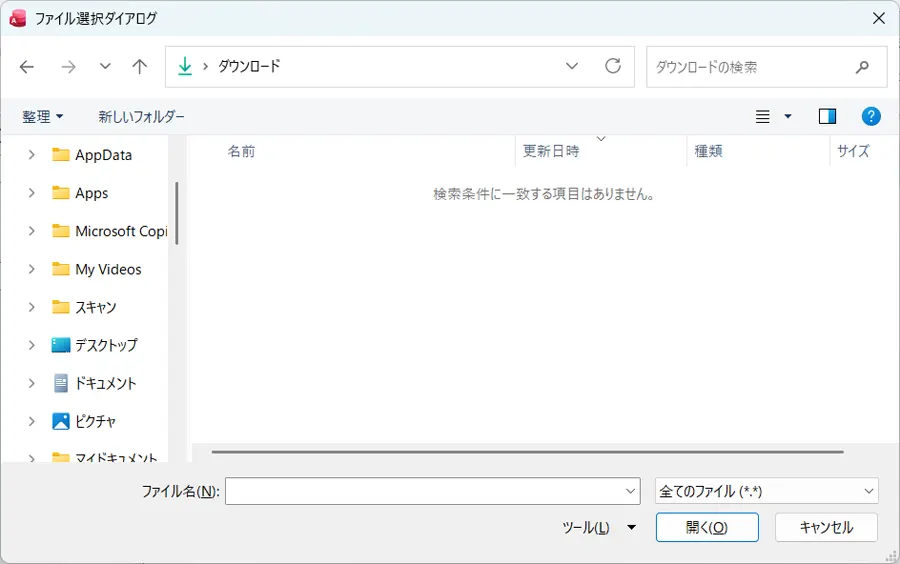
Task: Click the キャンセル button
Action: (x=827, y=527)
